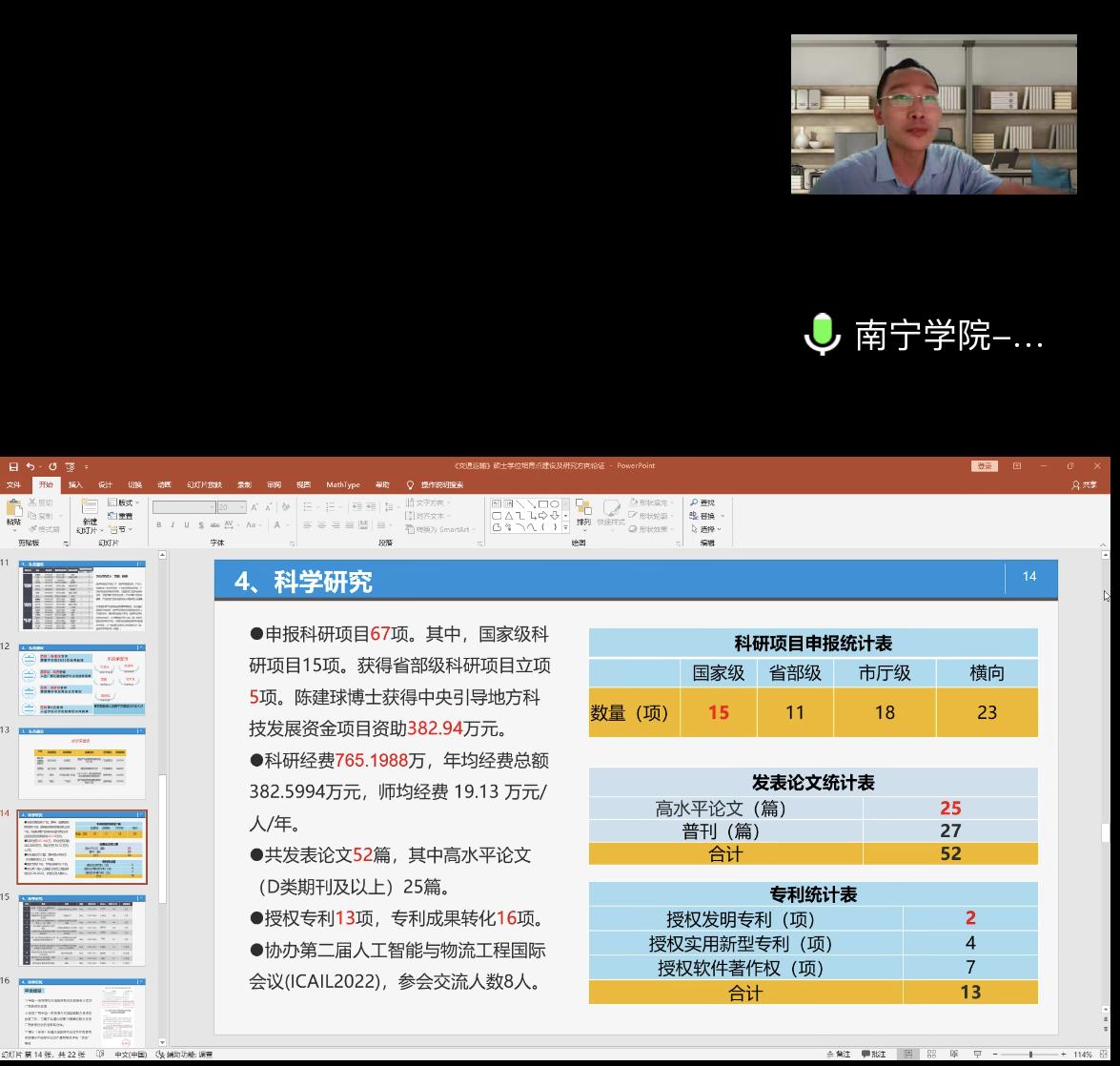Screen dimensions: 1120x1066
Task: Start slideshow from status bar icon
Action: coord(977,1055)
